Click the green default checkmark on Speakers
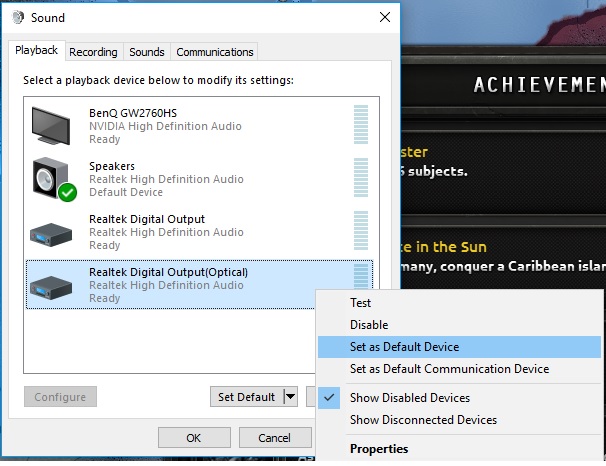Image resolution: width=606 pixels, height=466 pixels. coord(68,191)
